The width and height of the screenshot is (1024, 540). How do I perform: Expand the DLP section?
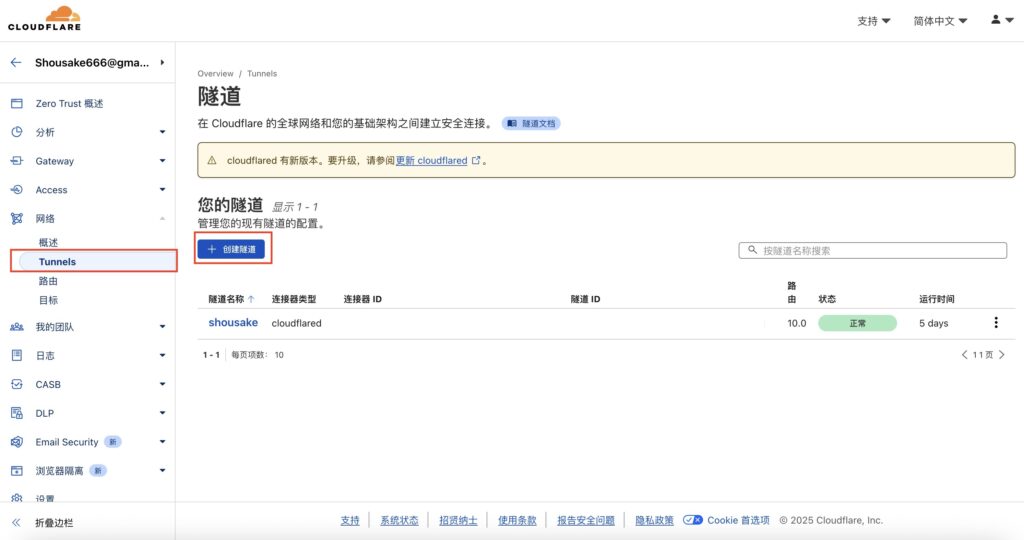pos(162,413)
